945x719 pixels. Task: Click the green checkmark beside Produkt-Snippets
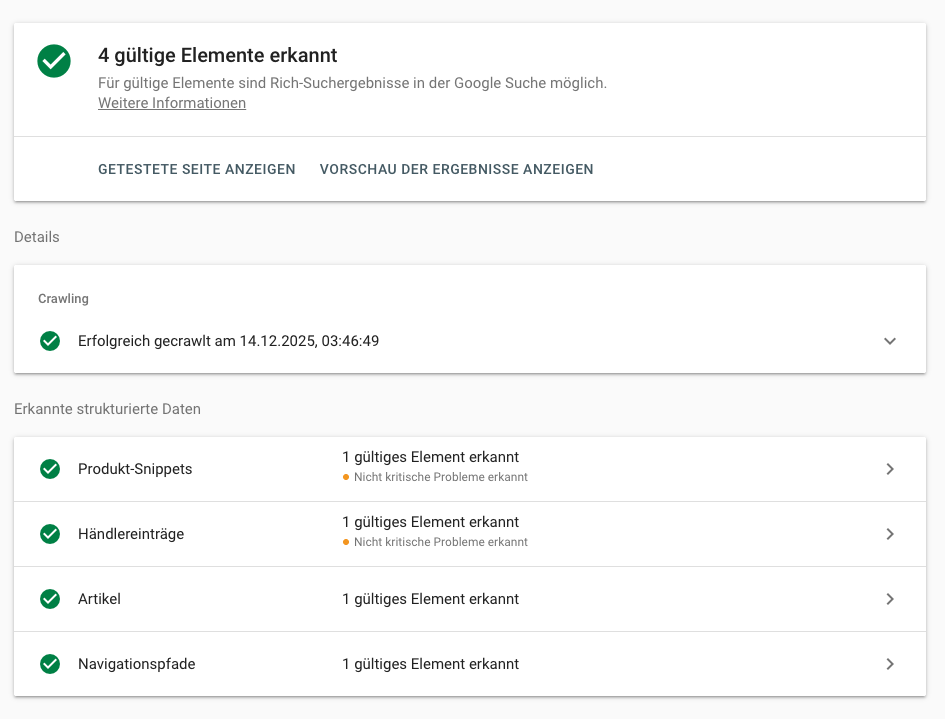pos(50,469)
